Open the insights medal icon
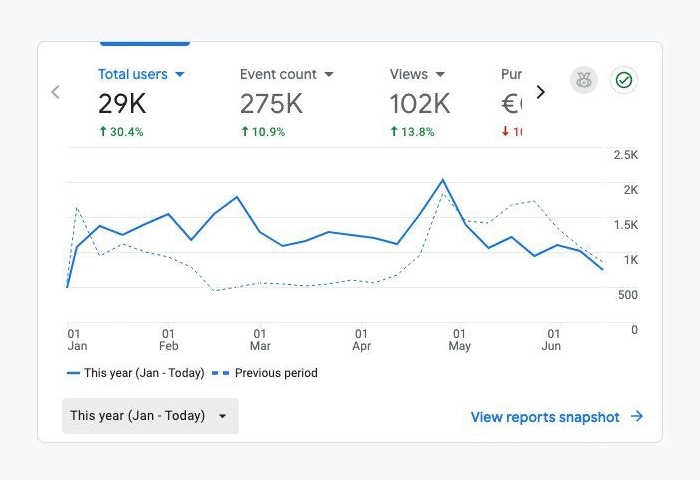The image size is (700, 480). tap(583, 80)
